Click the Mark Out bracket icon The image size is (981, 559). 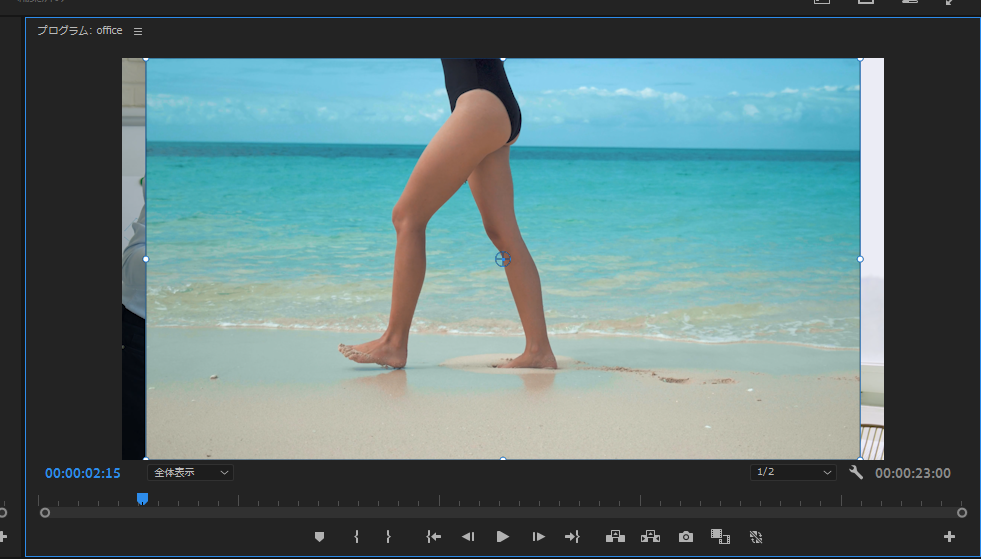point(388,537)
